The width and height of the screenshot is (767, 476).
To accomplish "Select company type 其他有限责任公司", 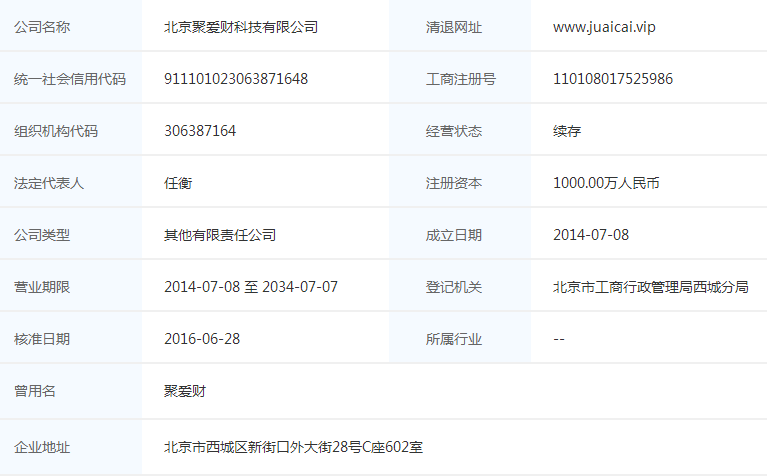I will 220,235.
